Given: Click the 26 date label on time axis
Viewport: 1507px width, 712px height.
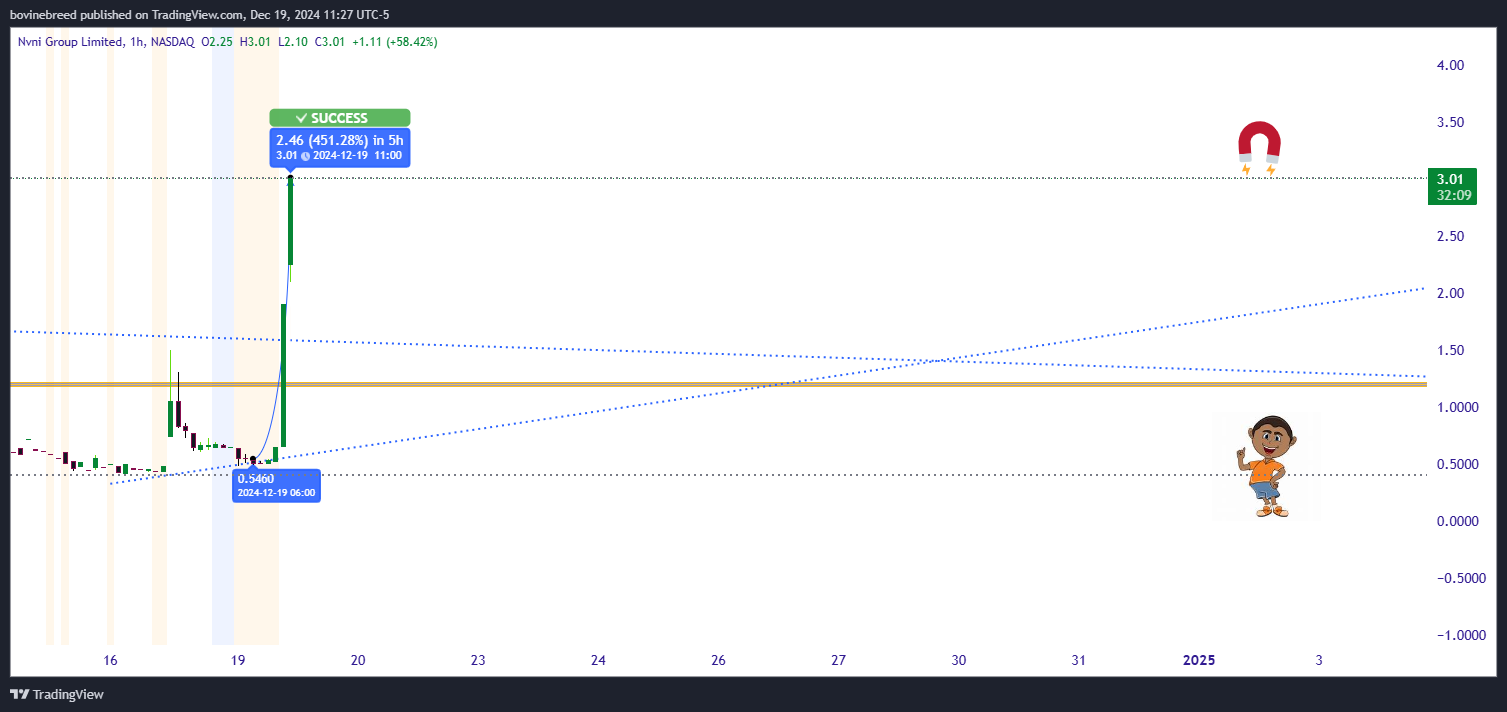Looking at the screenshot, I should (718, 660).
